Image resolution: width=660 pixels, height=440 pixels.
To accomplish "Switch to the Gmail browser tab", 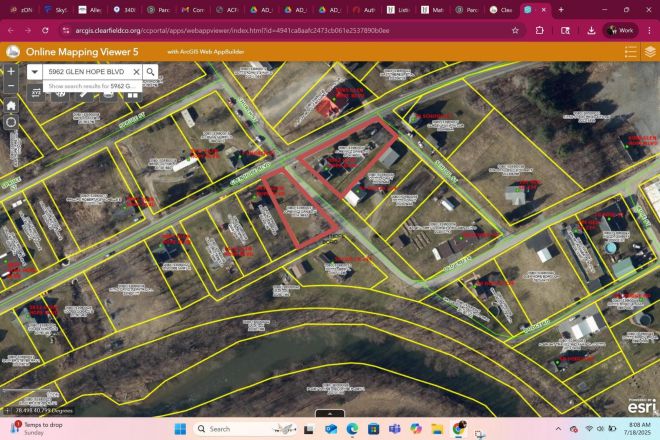I will pos(437,9).
